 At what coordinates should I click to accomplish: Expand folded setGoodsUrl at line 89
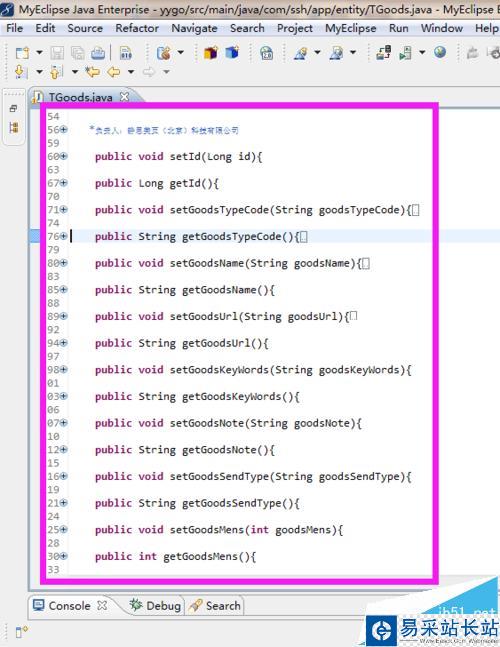click(x=64, y=316)
